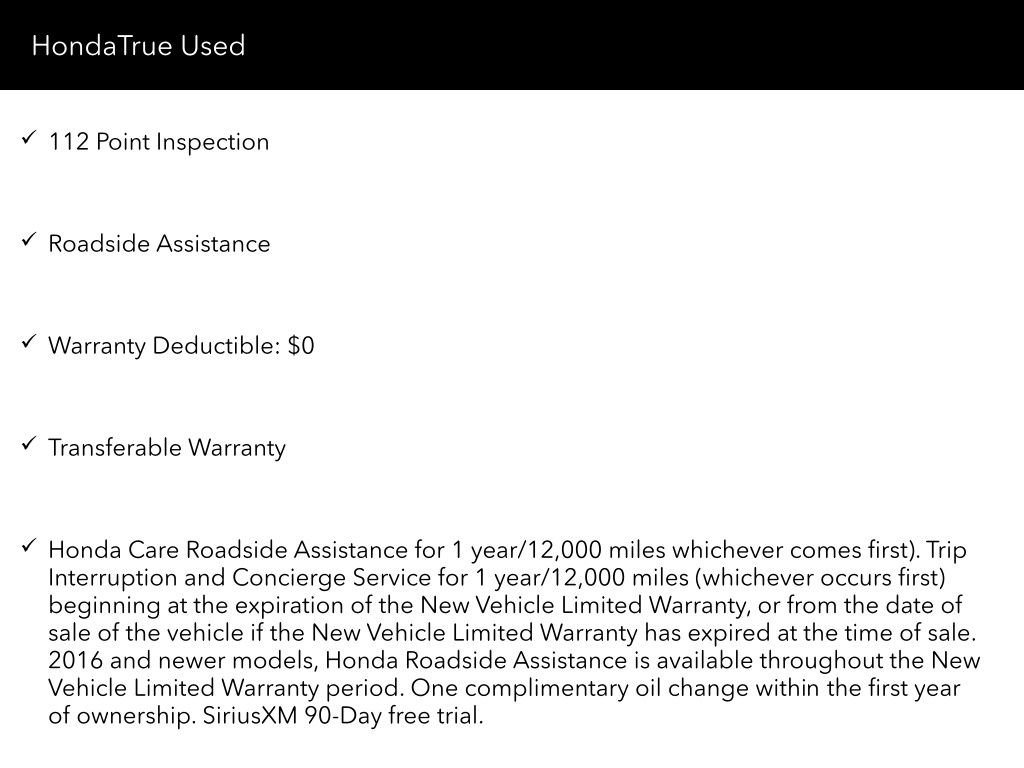Click the SiriusXM 90-Day free trial text
The image size is (1024, 768).
pos(343,716)
